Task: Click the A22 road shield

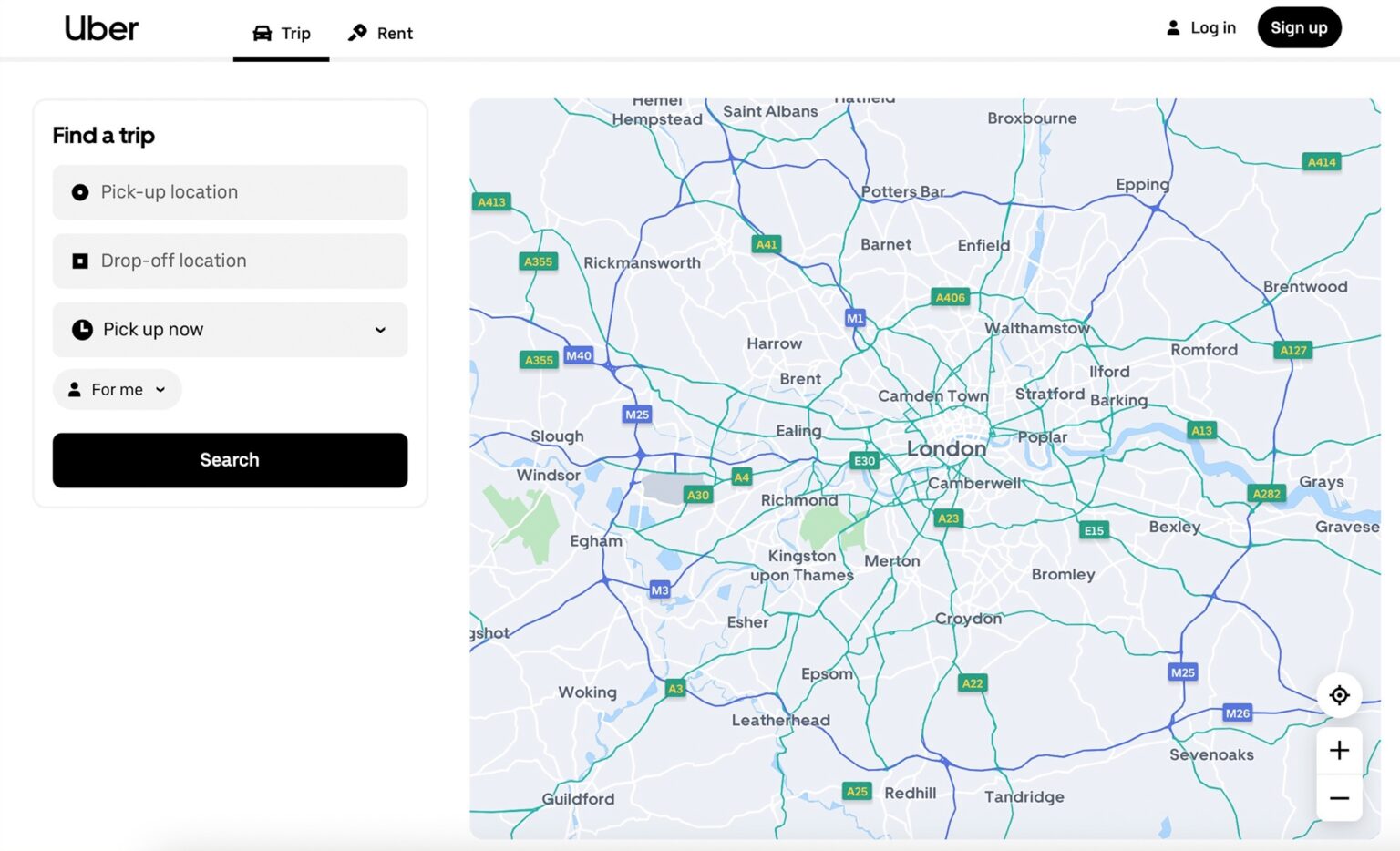Action: 973,683
